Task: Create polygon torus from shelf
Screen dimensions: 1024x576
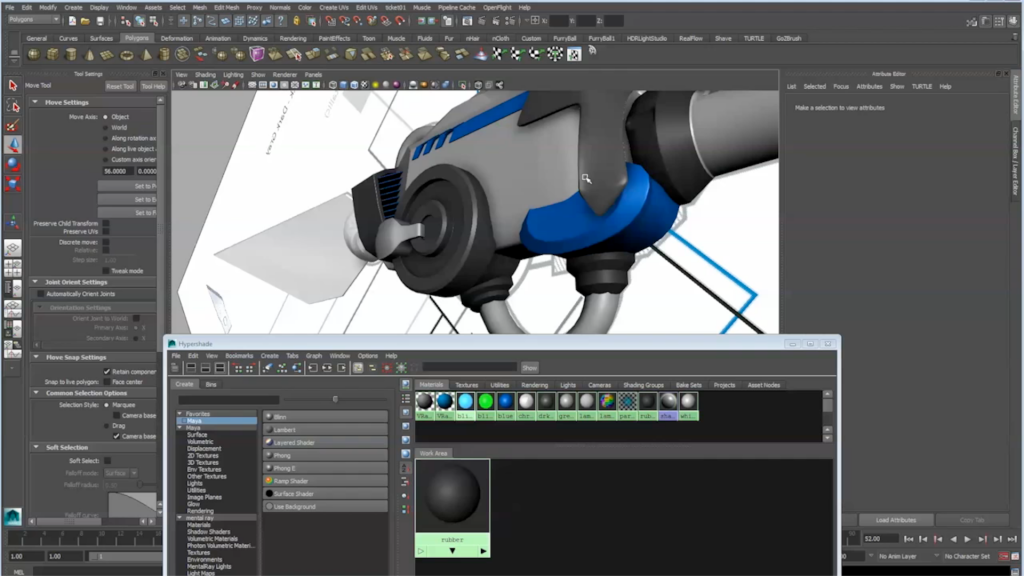Action: [127, 54]
